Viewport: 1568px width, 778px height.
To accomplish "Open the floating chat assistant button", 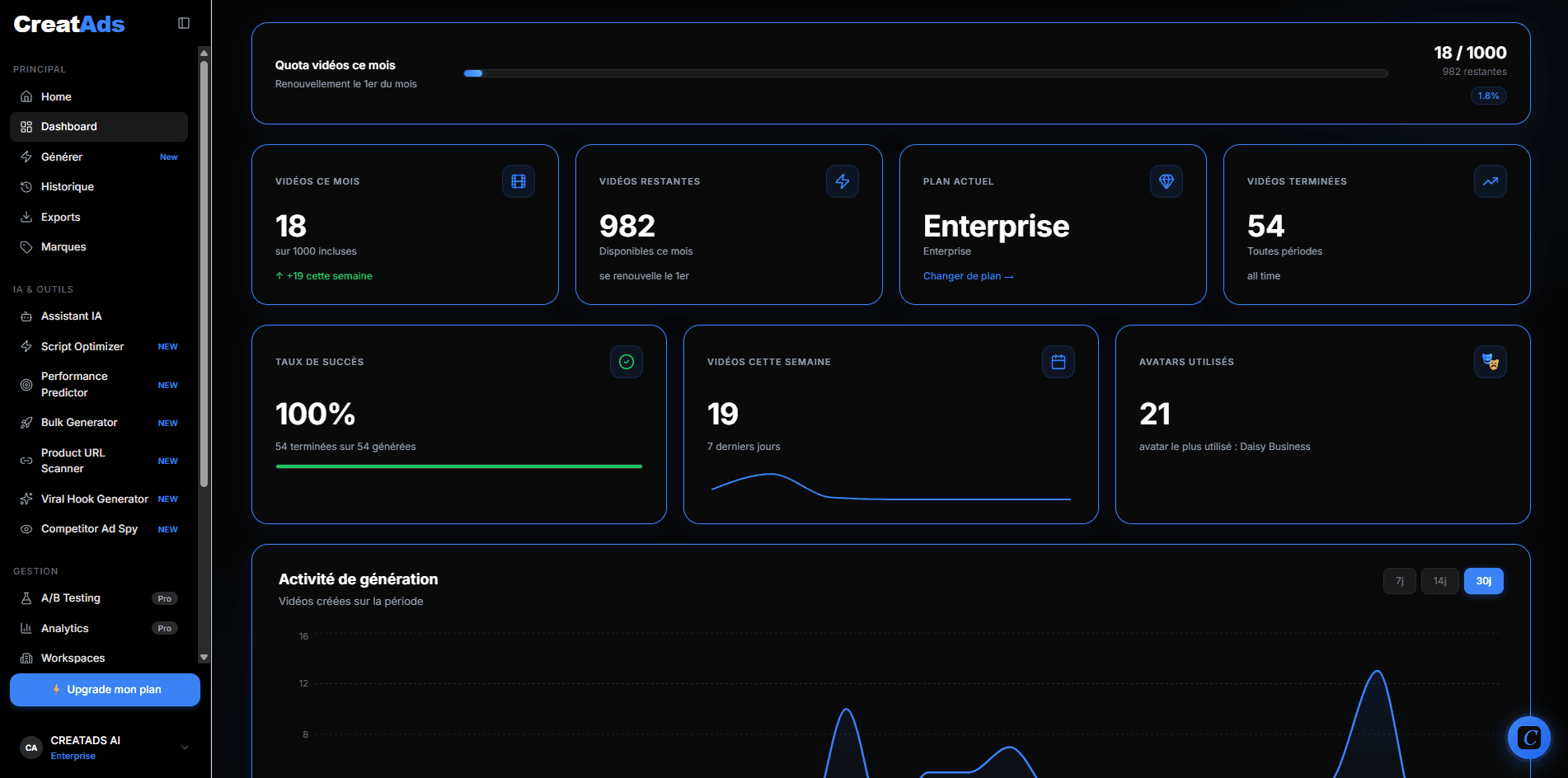I will coord(1529,738).
